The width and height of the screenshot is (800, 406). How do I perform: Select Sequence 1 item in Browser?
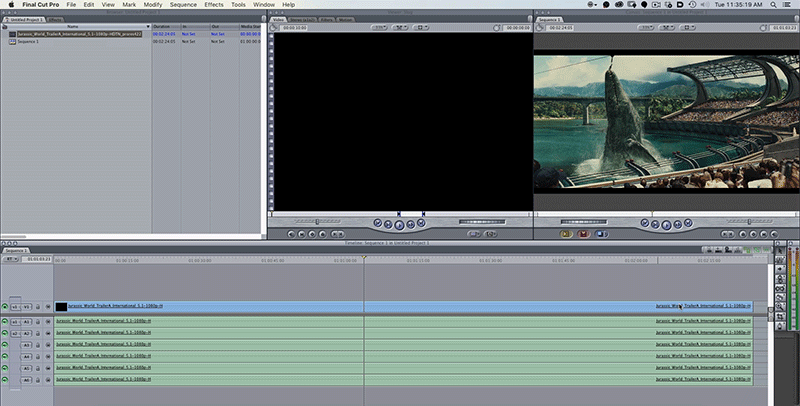[28, 42]
